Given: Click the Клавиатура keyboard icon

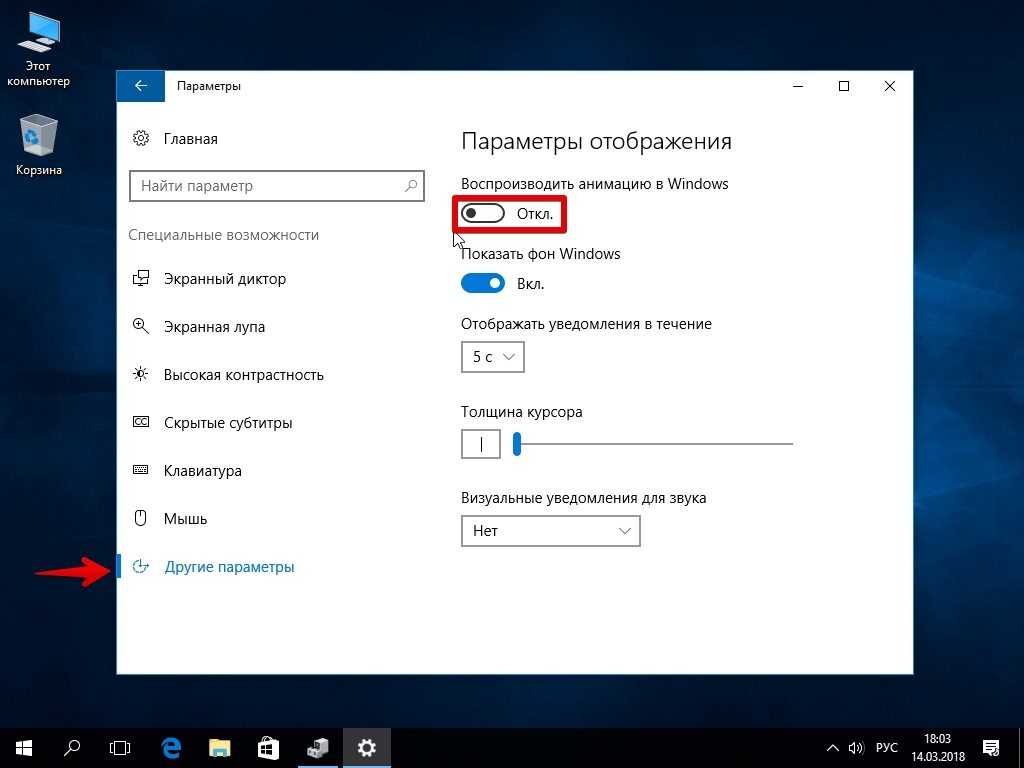Looking at the screenshot, I should 141,470.
